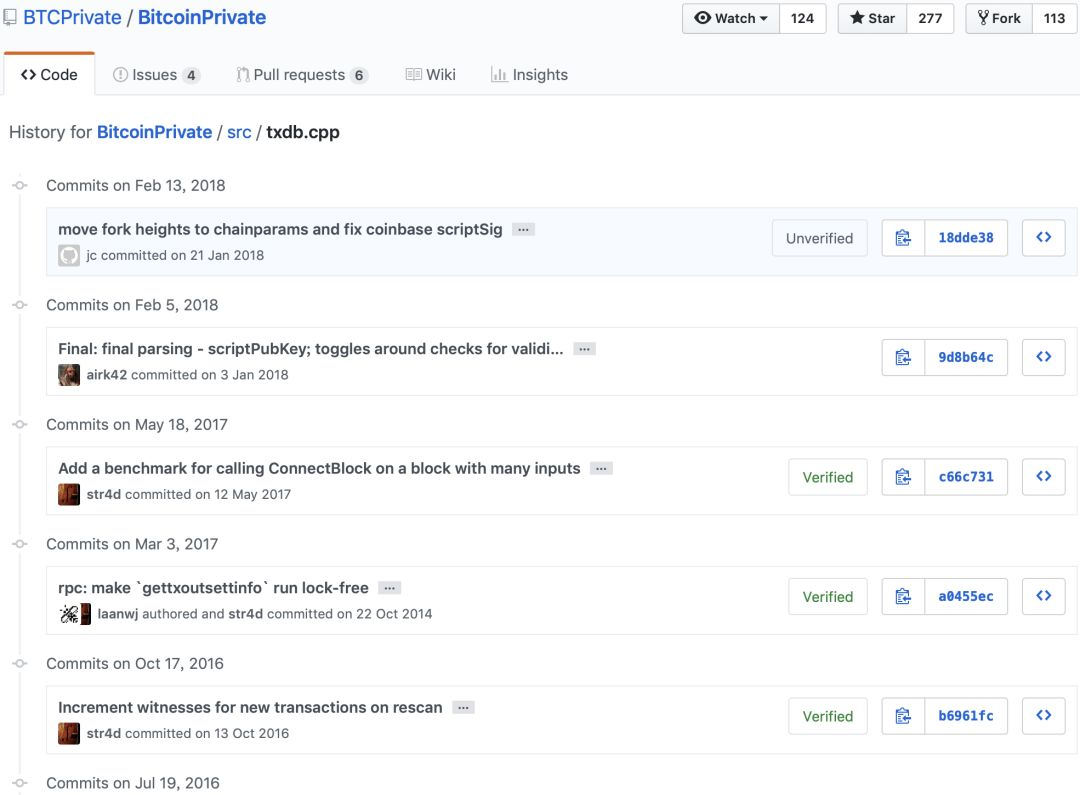
Task: Click the jc committer avatar
Action: click(x=69, y=256)
